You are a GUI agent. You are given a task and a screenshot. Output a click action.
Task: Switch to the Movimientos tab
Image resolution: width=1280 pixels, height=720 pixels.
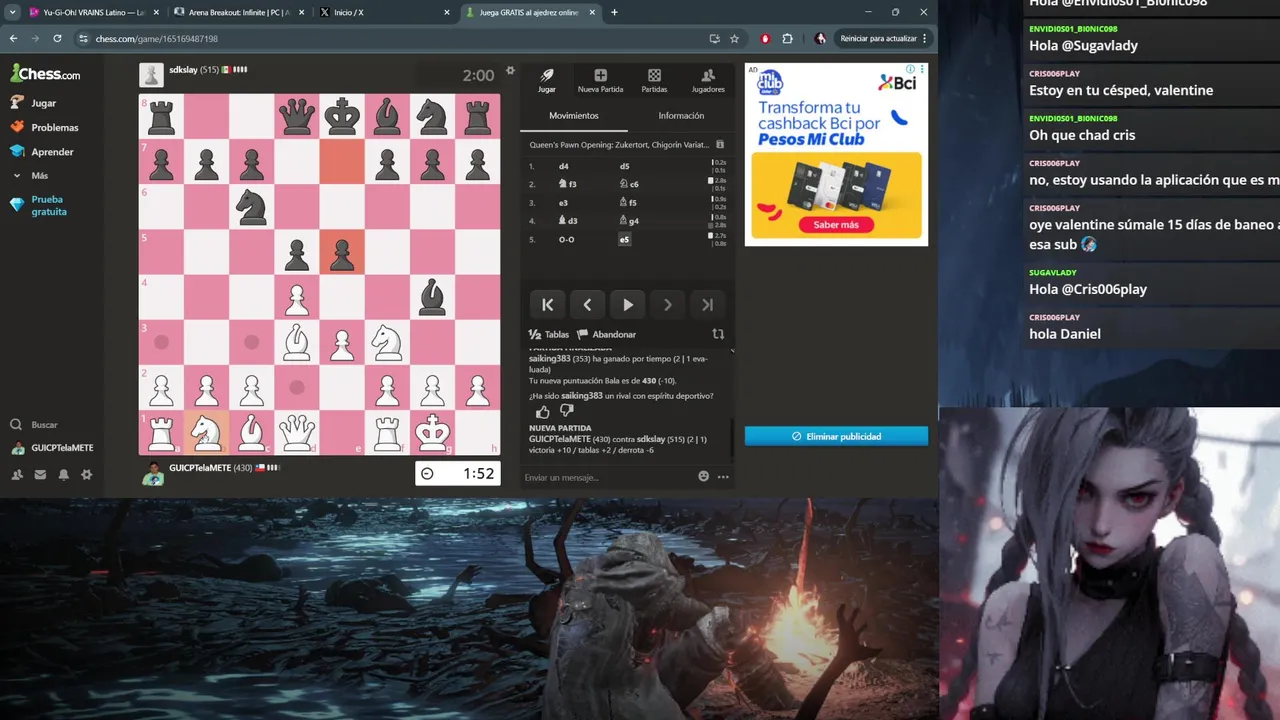pyautogui.click(x=574, y=116)
